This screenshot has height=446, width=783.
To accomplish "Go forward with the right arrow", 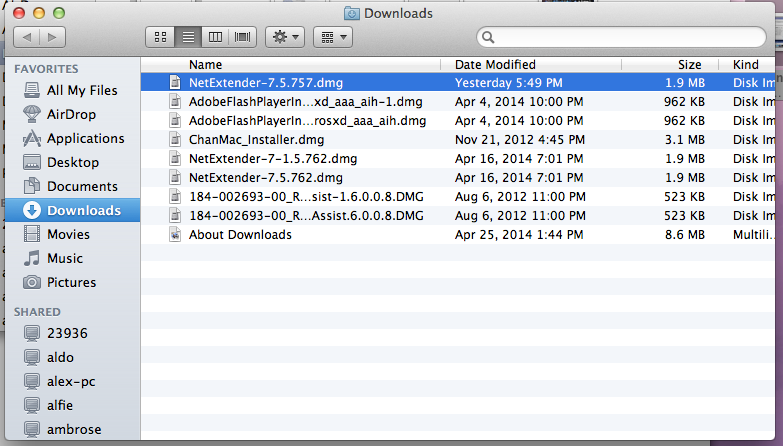I will 52,37.
